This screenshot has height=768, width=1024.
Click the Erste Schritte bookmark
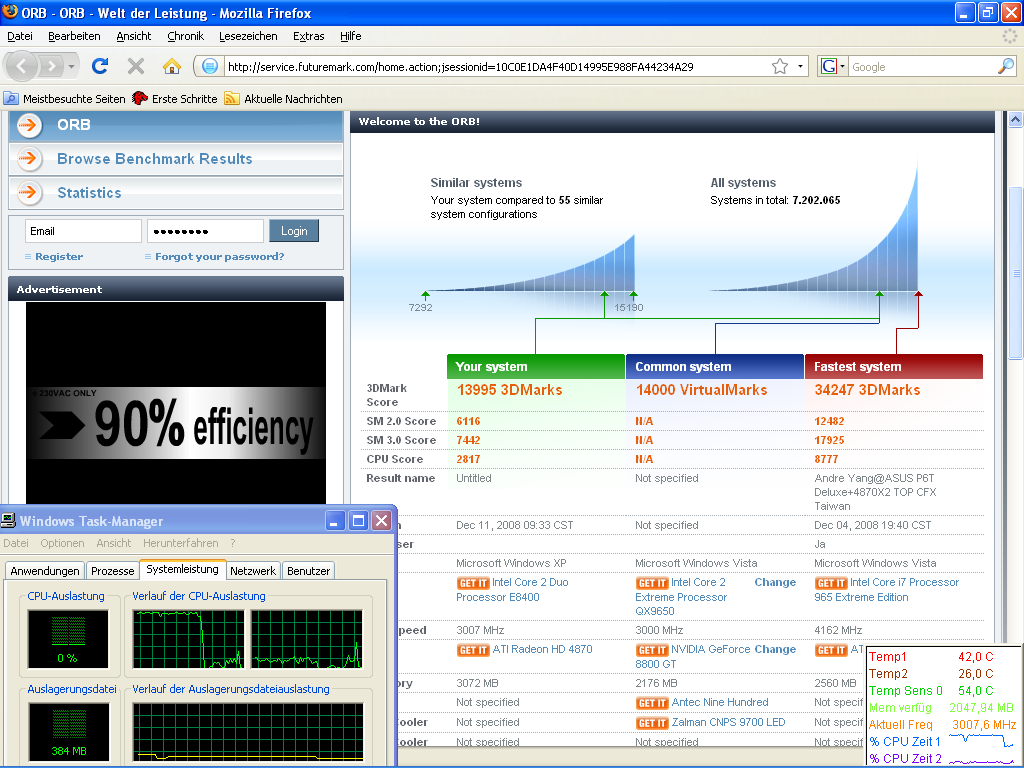175,99
